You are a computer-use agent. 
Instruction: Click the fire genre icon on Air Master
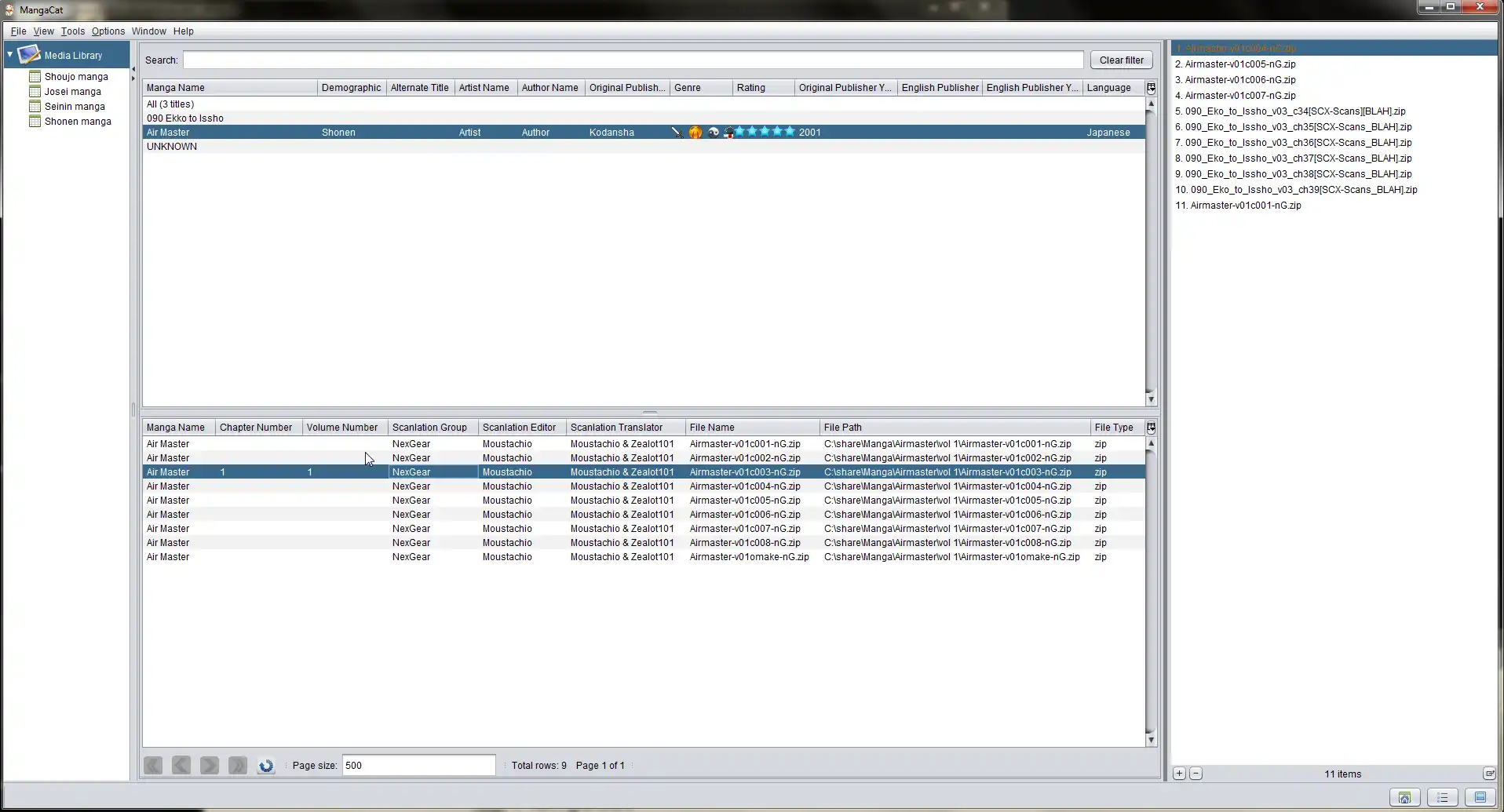pyautogui.click(x=695, y=133)
